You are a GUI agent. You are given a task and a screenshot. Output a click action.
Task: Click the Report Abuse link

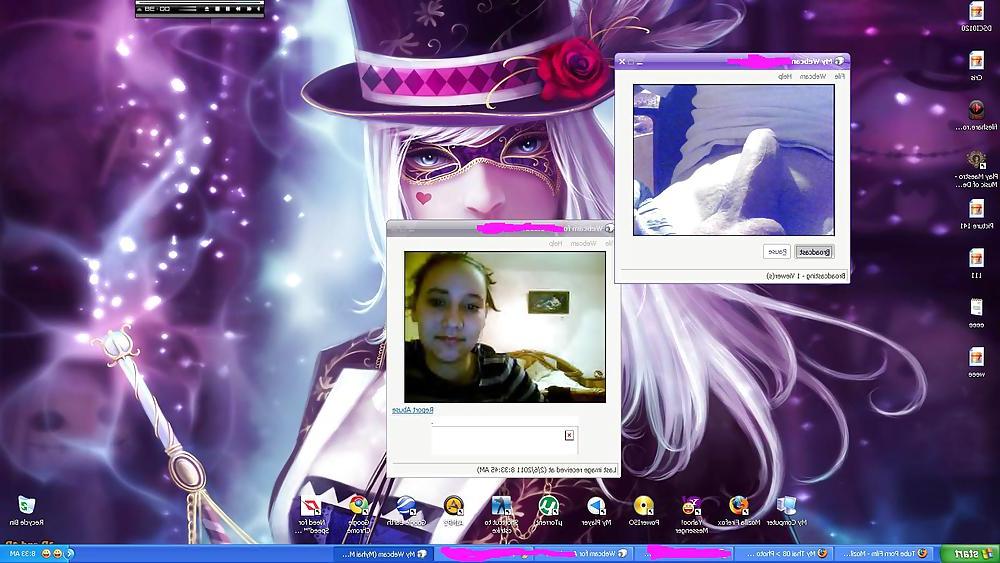[413, 410]
